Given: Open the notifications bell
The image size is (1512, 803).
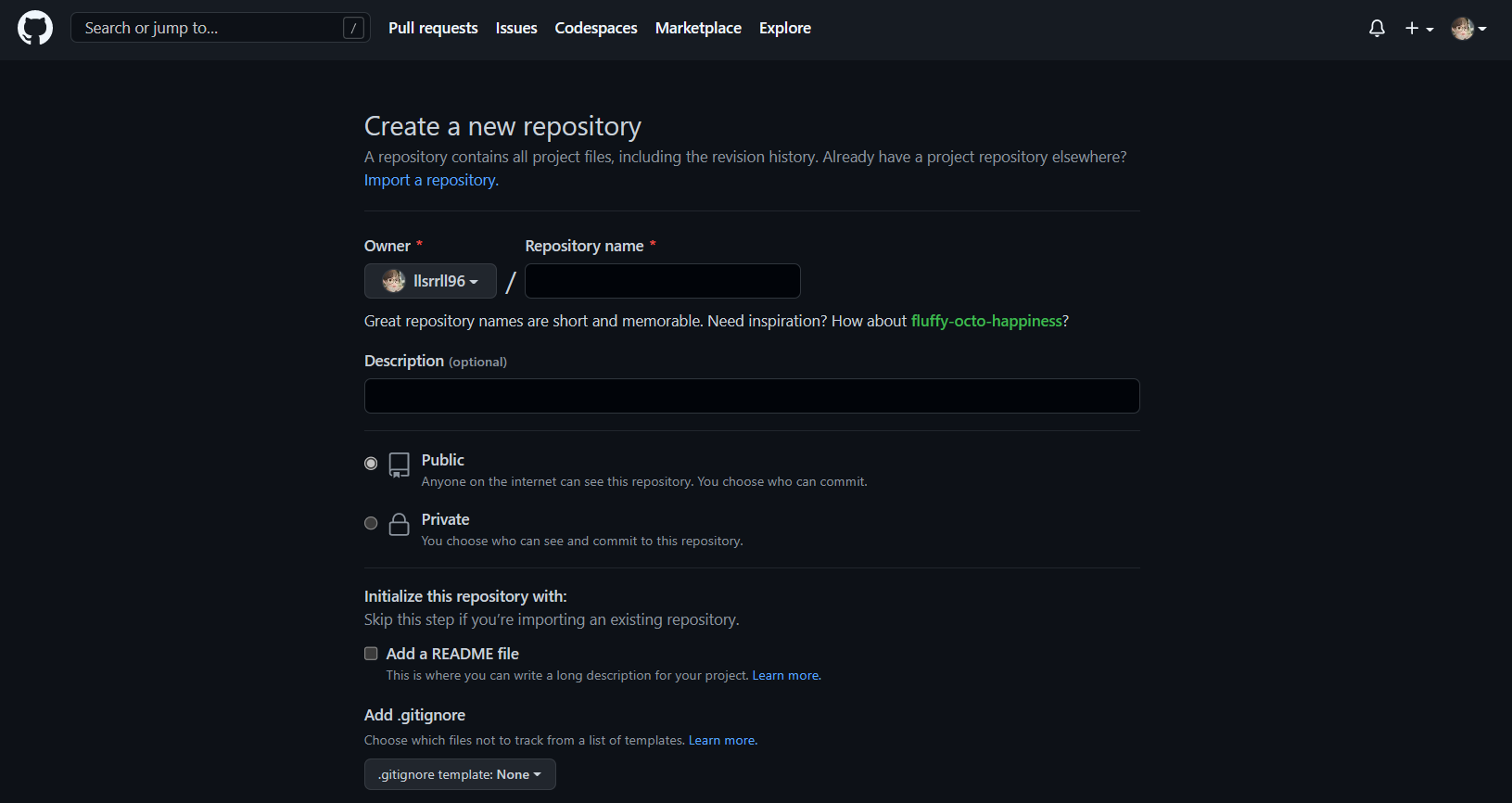Looking at the screenshot, I should coord(1377,29).
